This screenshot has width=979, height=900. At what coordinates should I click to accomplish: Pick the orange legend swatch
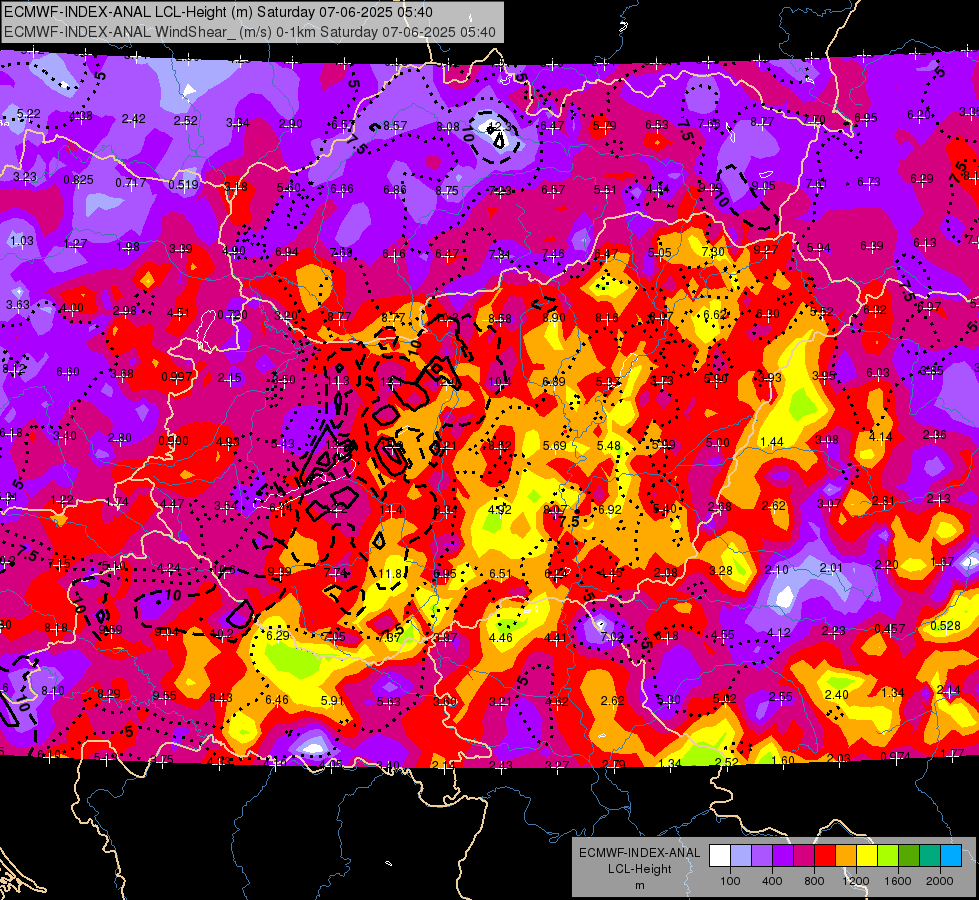click(845, 856)
